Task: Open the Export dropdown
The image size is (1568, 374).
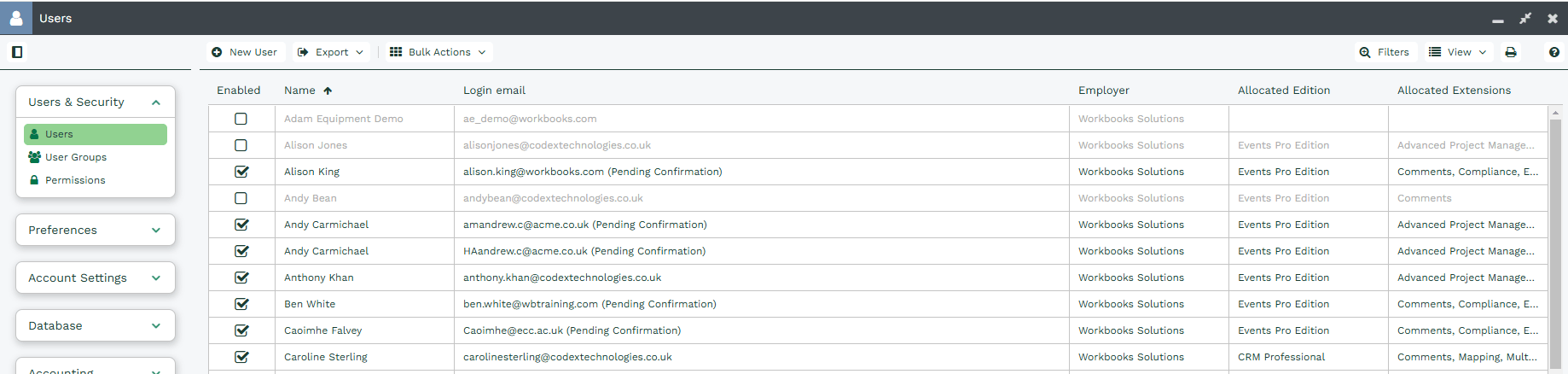Action: point(330,52)
